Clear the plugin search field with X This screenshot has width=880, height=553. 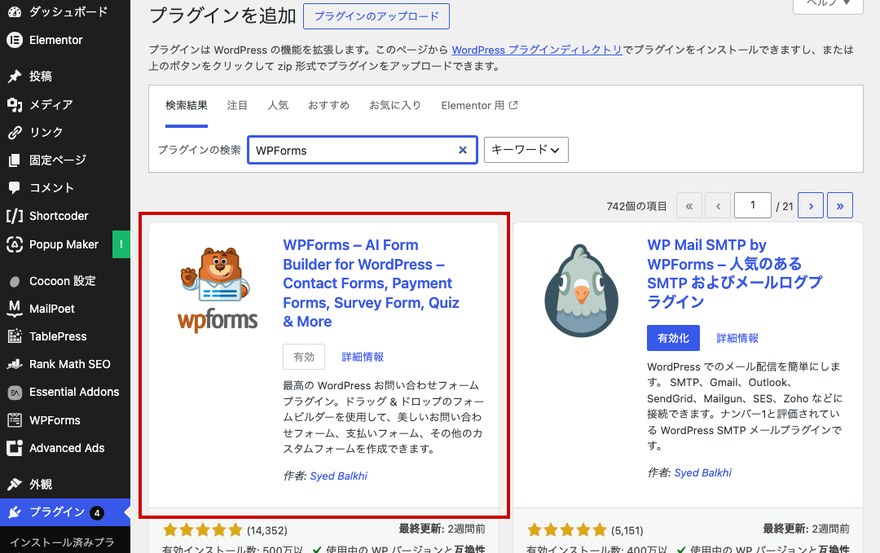click(462, 150)
